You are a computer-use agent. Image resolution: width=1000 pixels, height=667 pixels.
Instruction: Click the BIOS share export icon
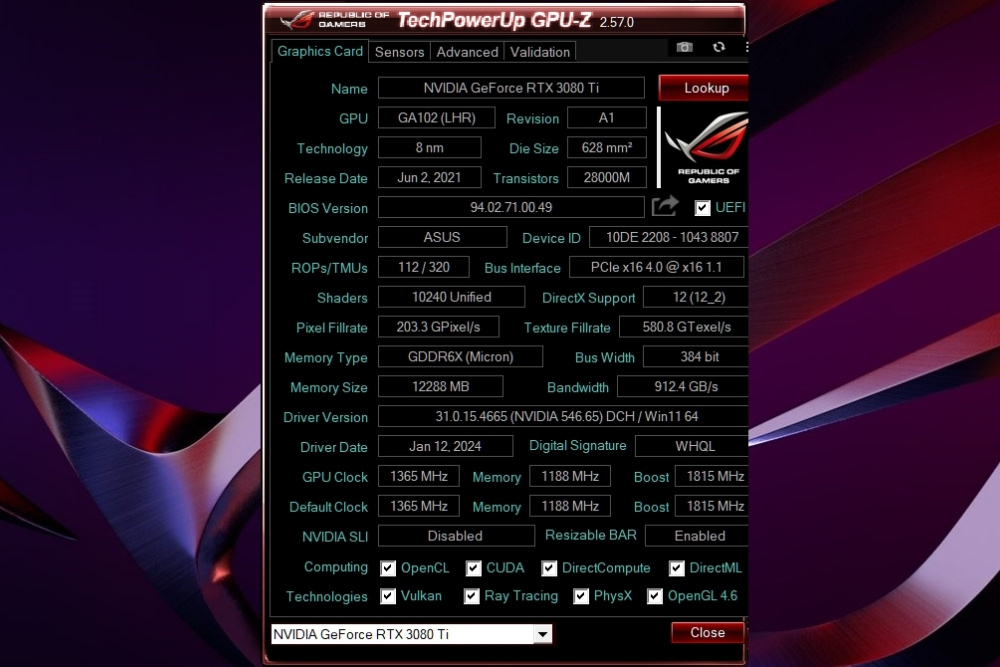click(x=665, y=206)
